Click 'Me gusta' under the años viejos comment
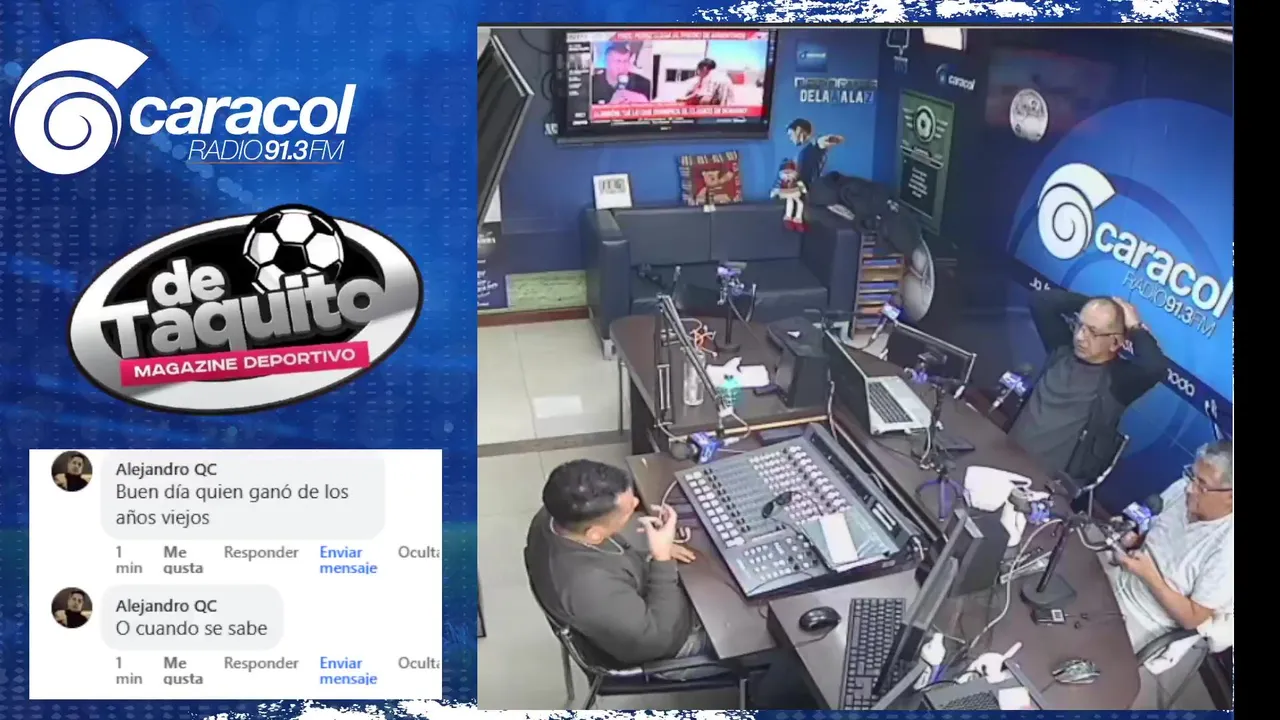Viewport: 1280px width, 720px height. (x=182, y=560)
